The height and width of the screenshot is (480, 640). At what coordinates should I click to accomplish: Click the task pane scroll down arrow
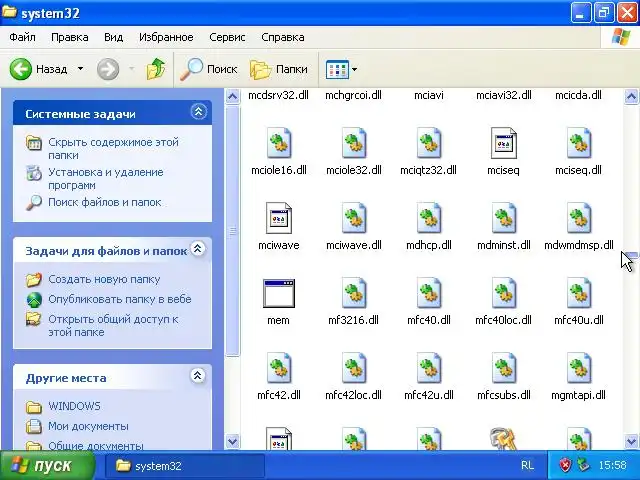click(232, 441)
